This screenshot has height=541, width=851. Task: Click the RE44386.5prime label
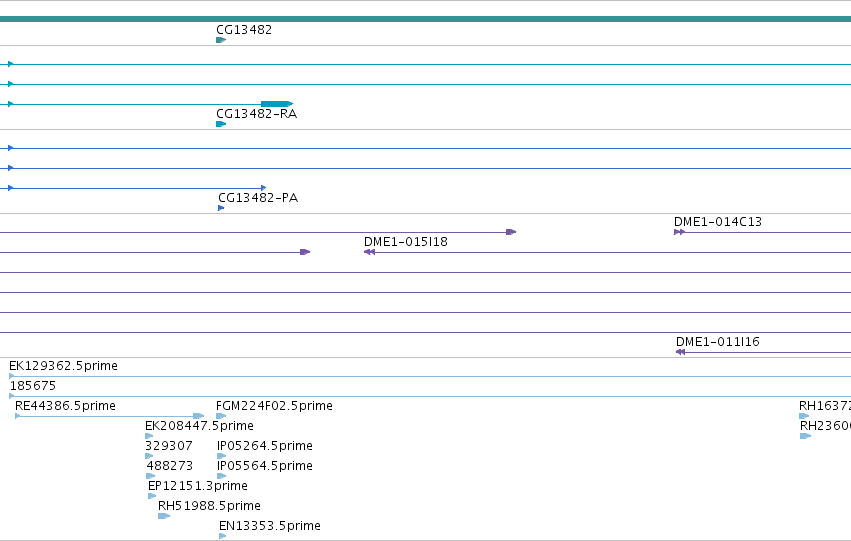65,406
